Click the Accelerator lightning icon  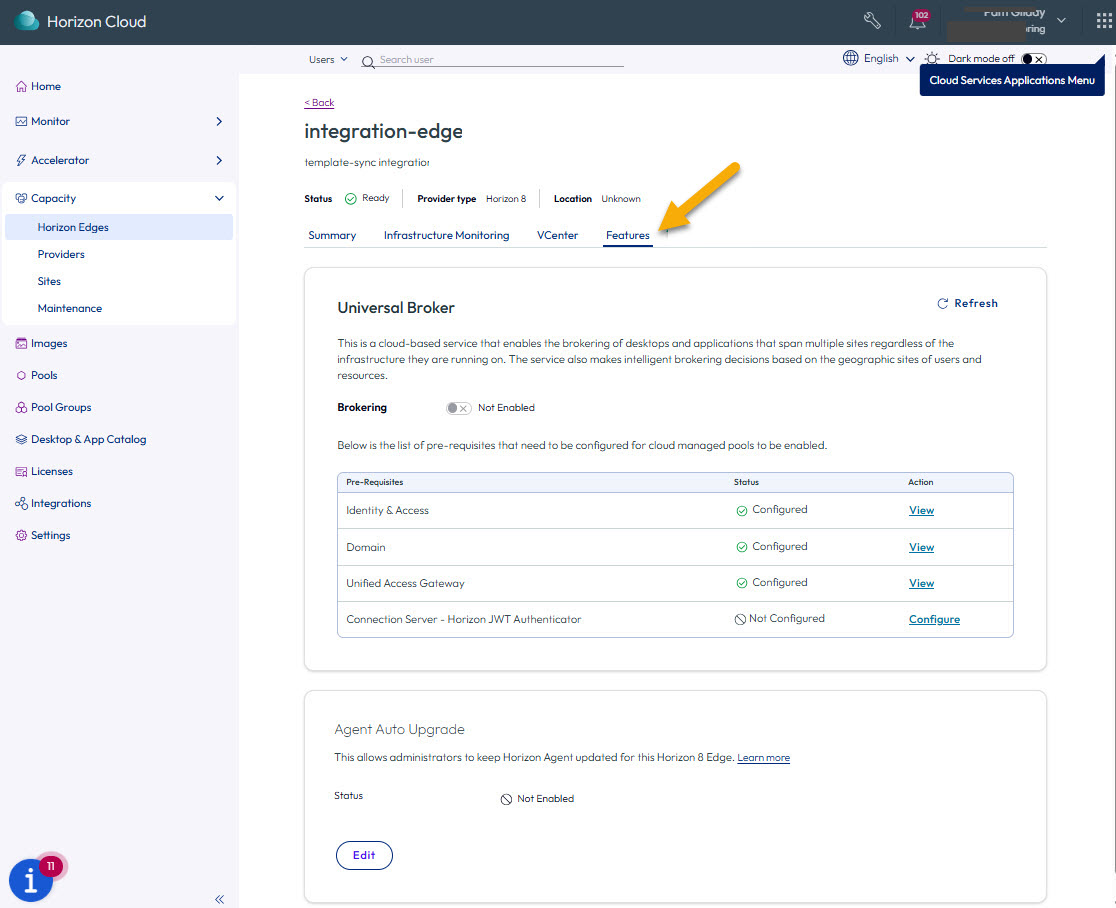pyautogui.click(x=21, y=161)
